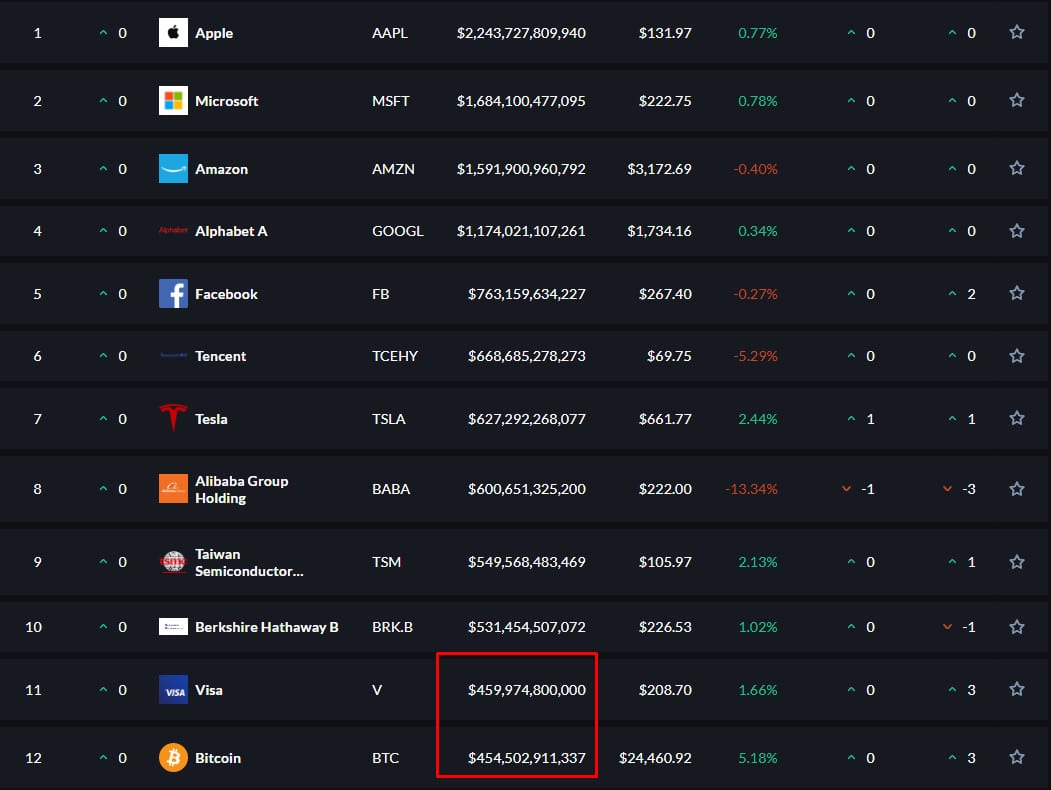Add Amazon to watchlist via star

tap(1016, 168)
